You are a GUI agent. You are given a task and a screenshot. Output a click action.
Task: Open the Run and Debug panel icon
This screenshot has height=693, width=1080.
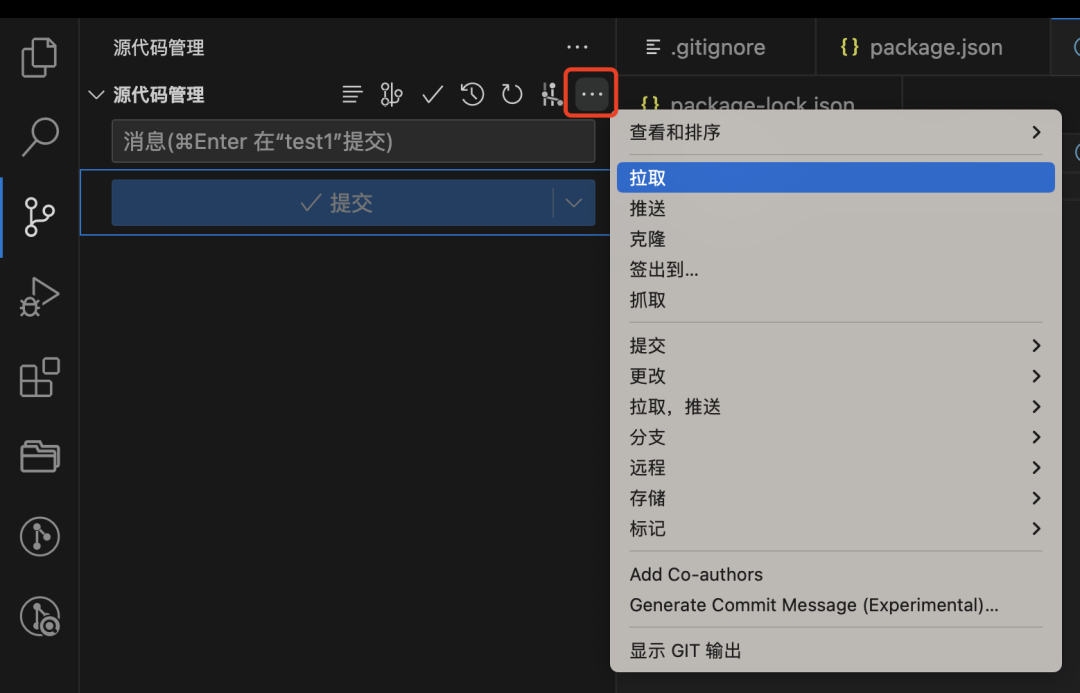(39, 297)
